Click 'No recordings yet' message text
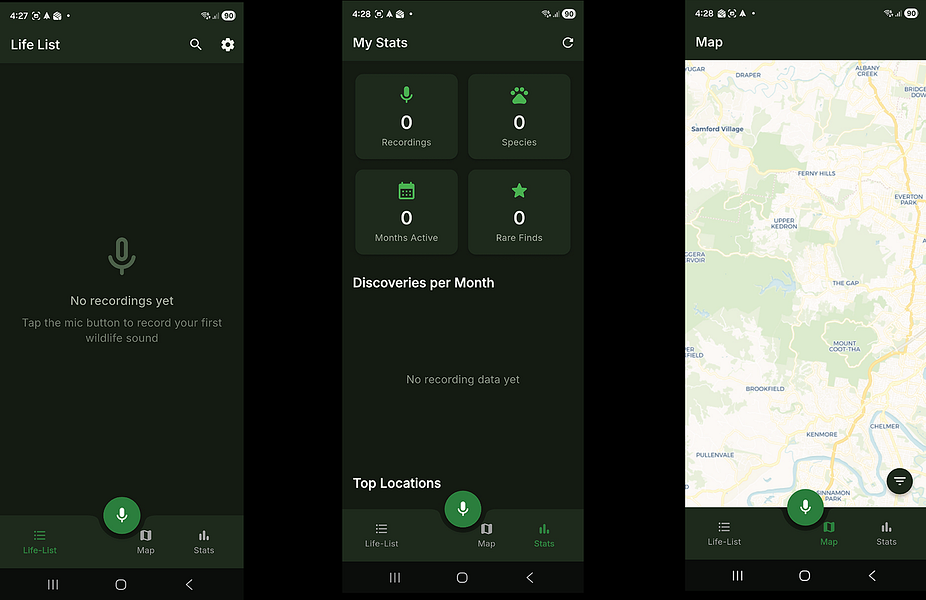The height and width of the screenshot is (600, 926). pyautogui.click(x=122, y=301)
